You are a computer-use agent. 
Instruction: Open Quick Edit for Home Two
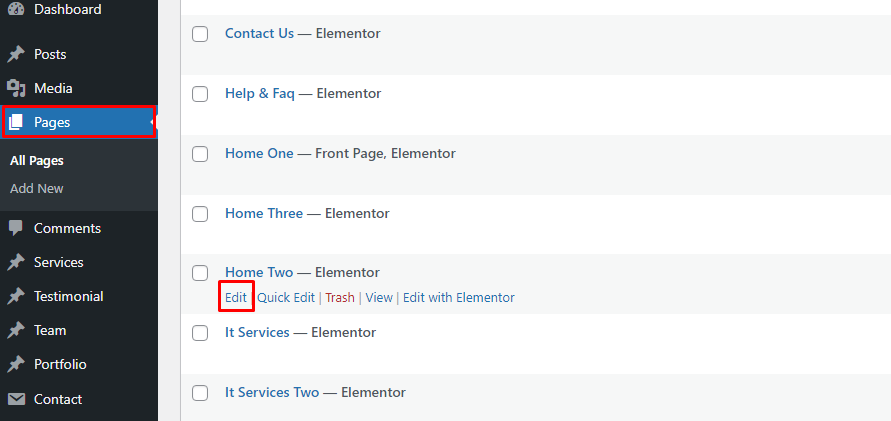(286, 297)
